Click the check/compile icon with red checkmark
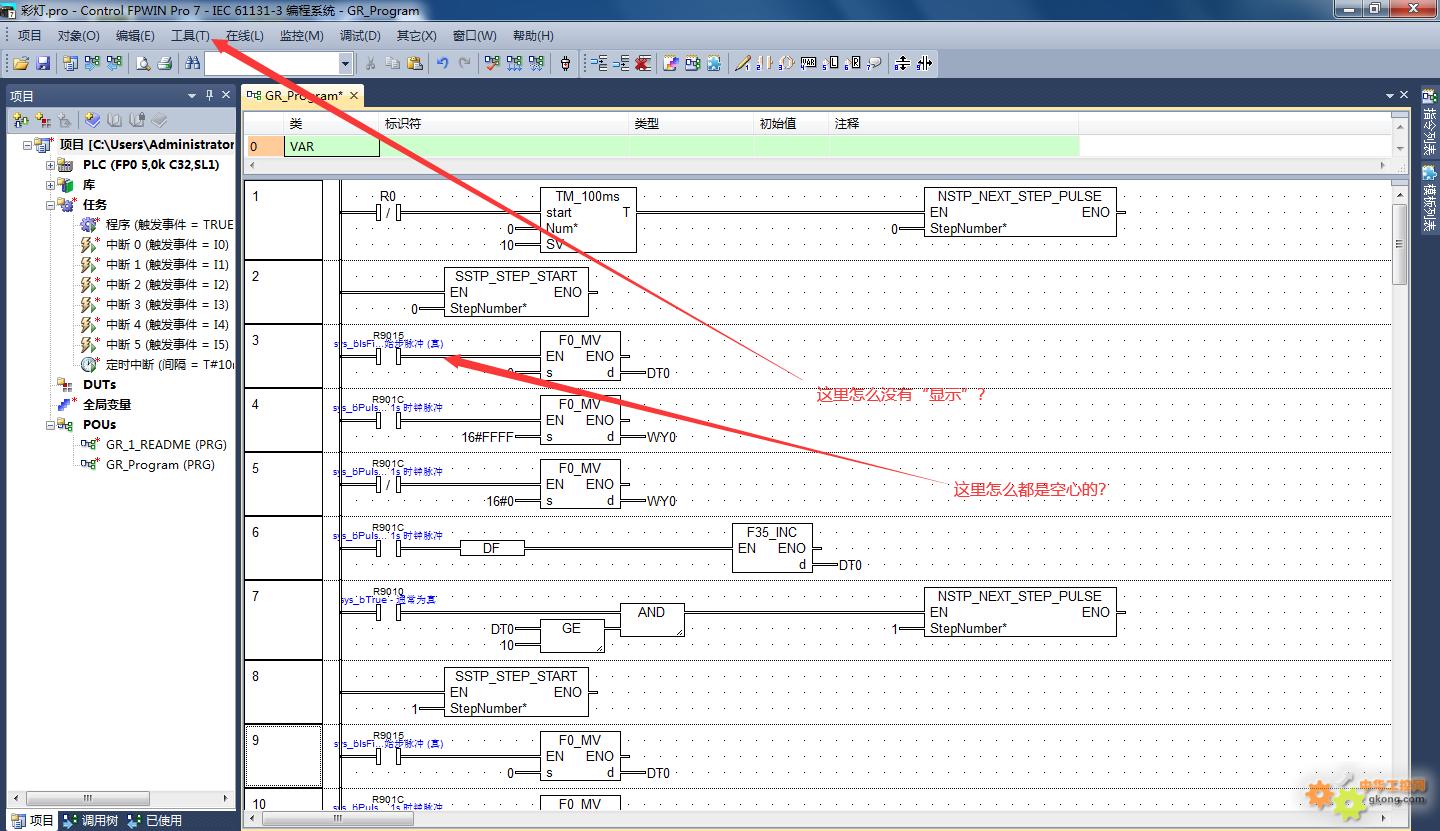 492,63
